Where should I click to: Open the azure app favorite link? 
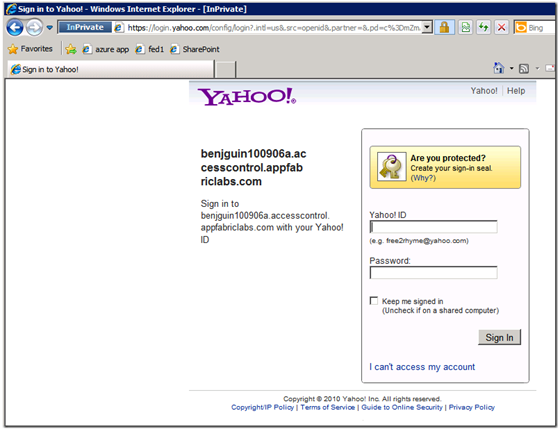pos(106,49)
